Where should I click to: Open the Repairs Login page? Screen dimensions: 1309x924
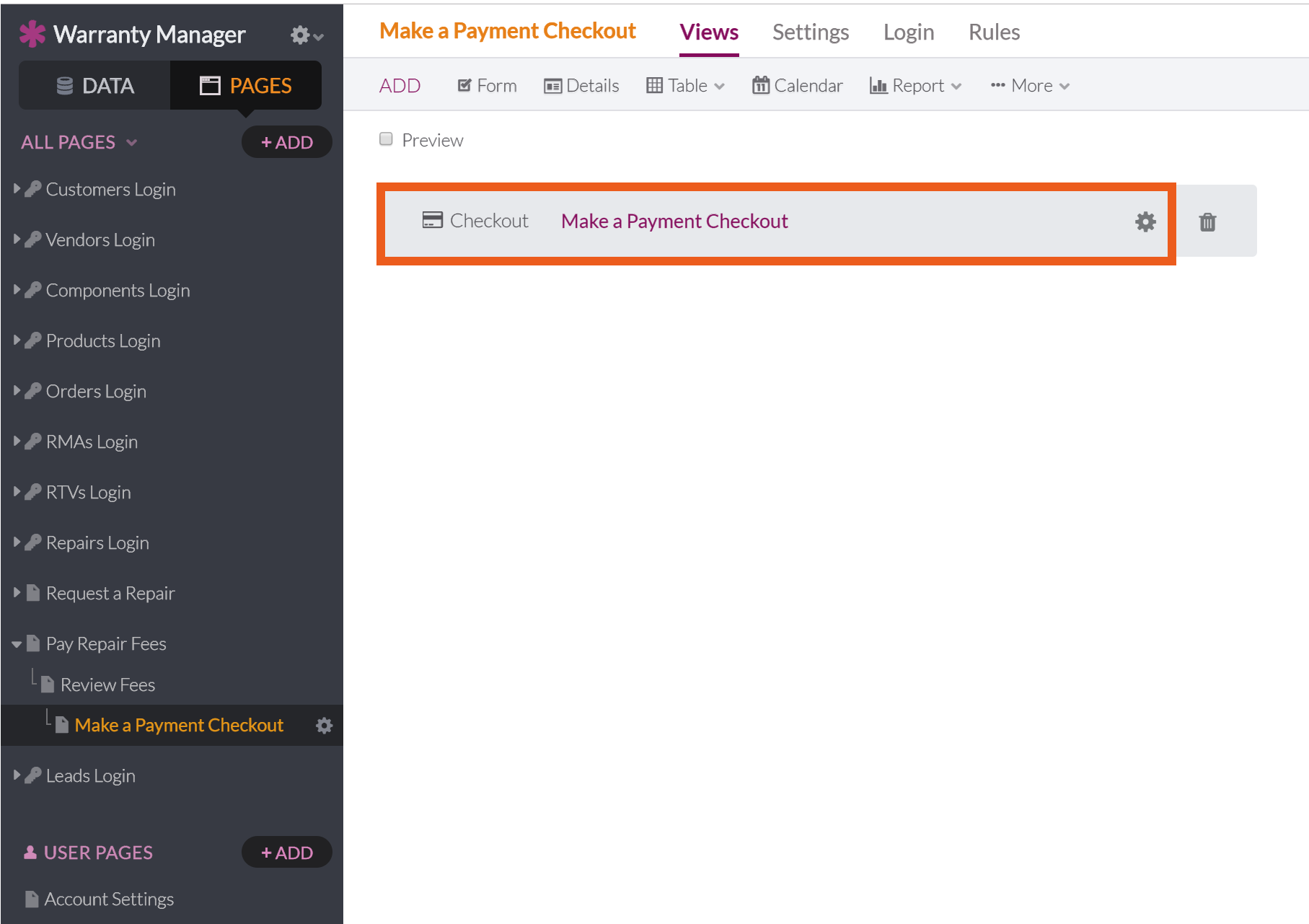point(97,542)
